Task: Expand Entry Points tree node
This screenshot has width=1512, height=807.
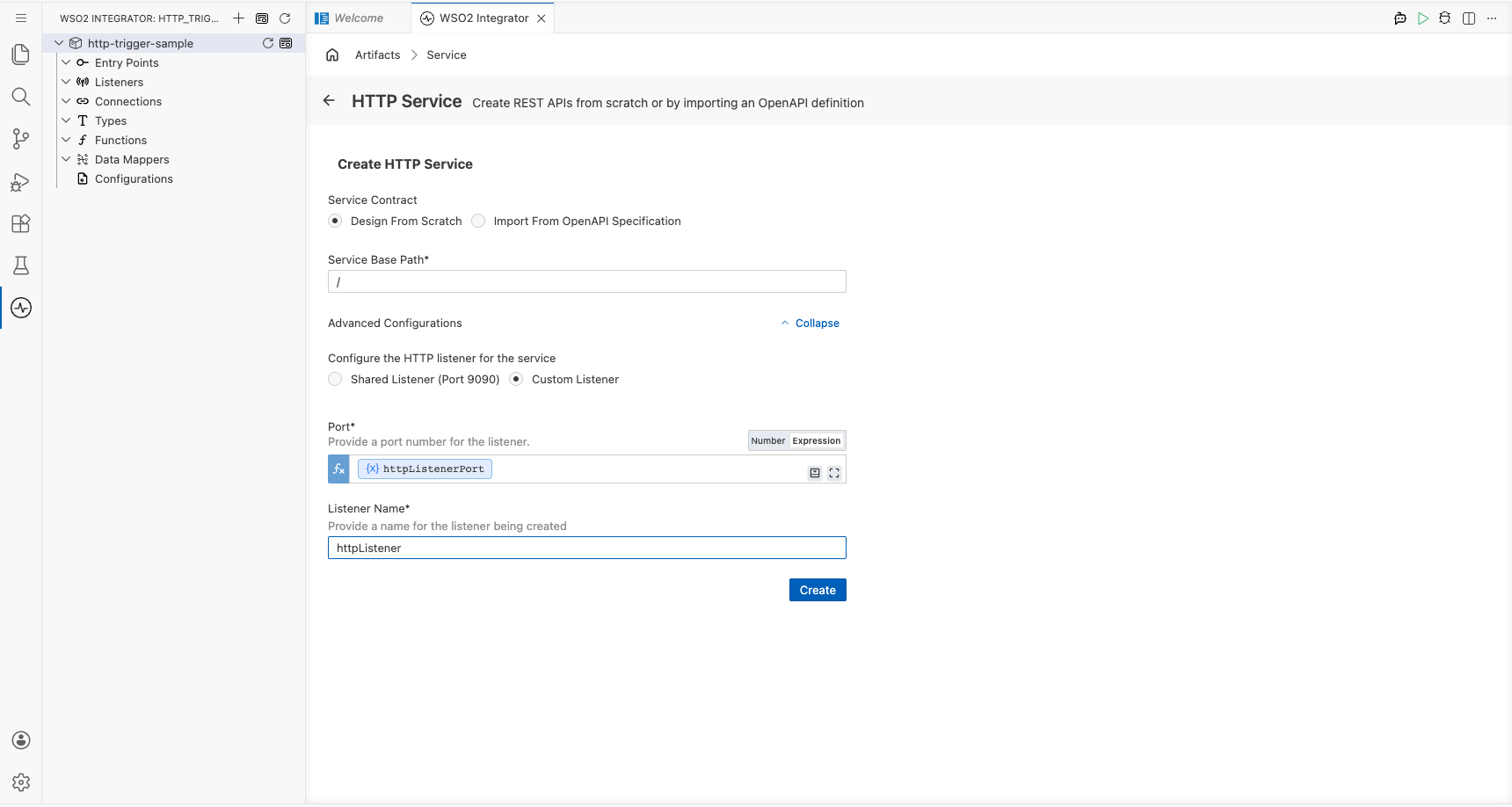Action: pyautogui.click(x=66, y=62)
